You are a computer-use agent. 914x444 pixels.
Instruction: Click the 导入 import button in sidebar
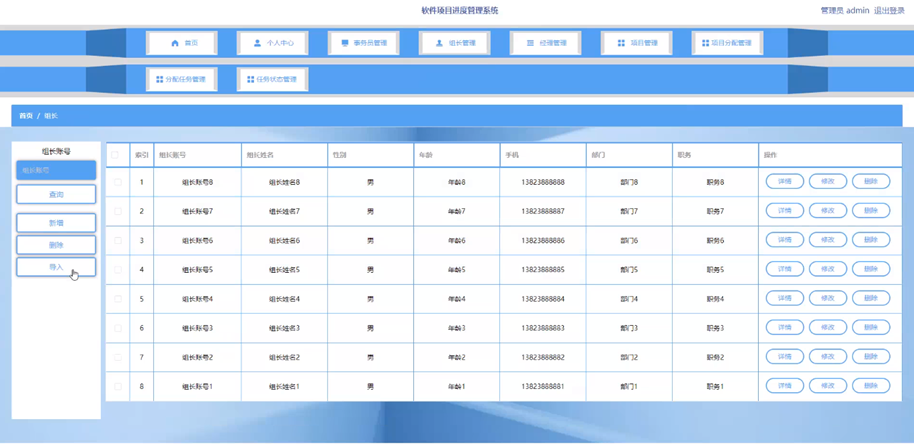point(56,267)
